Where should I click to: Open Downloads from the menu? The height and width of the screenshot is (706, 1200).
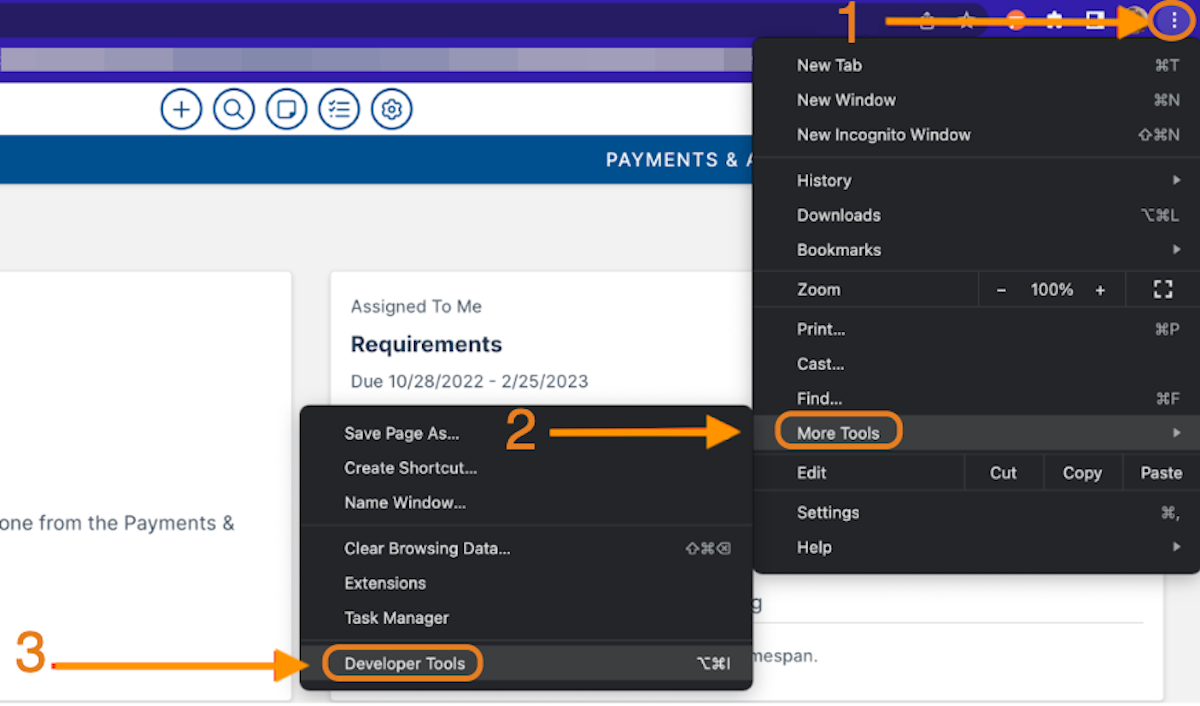pos(838,215)
